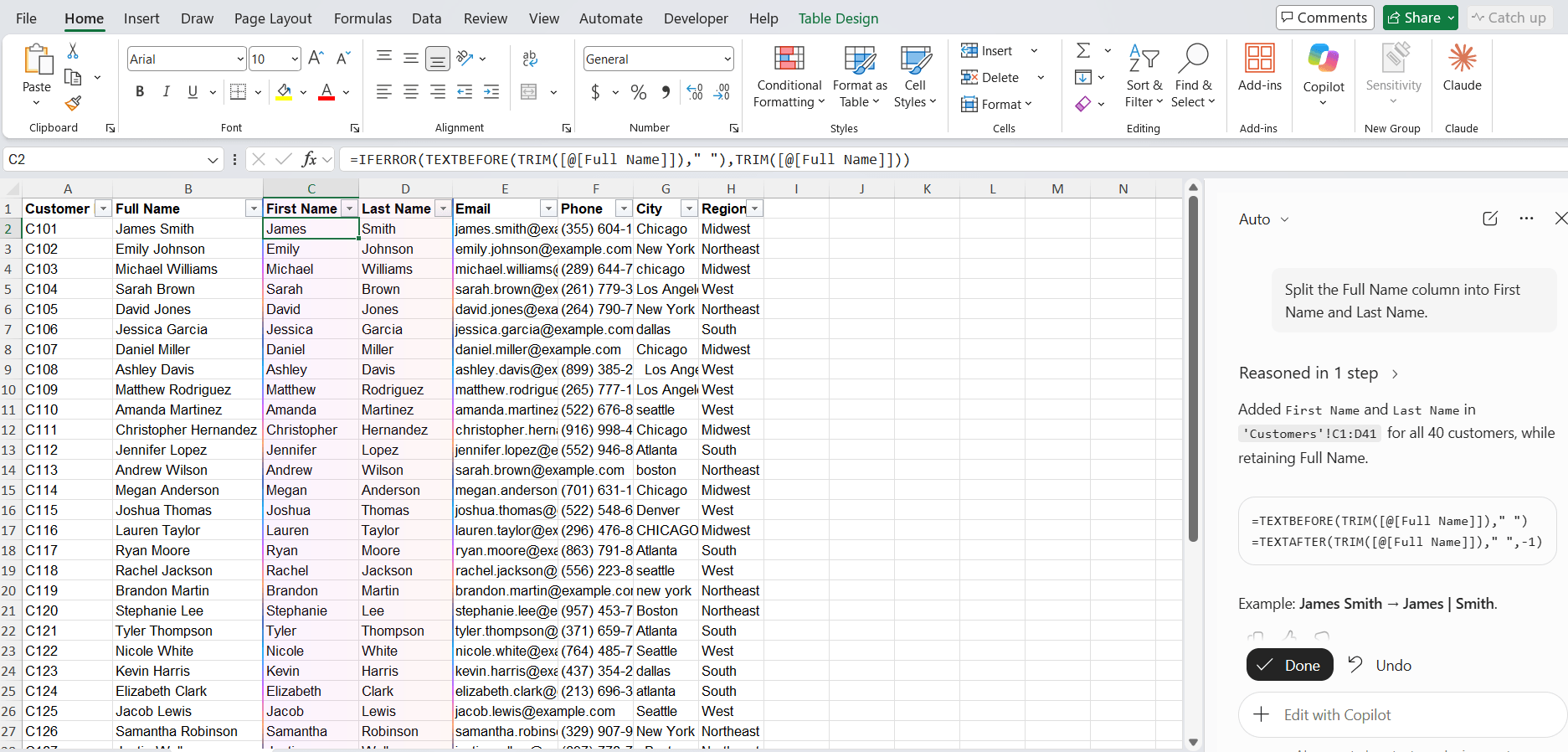Open the Table Design tab
1568x752 pixels.
coord(838,18)
